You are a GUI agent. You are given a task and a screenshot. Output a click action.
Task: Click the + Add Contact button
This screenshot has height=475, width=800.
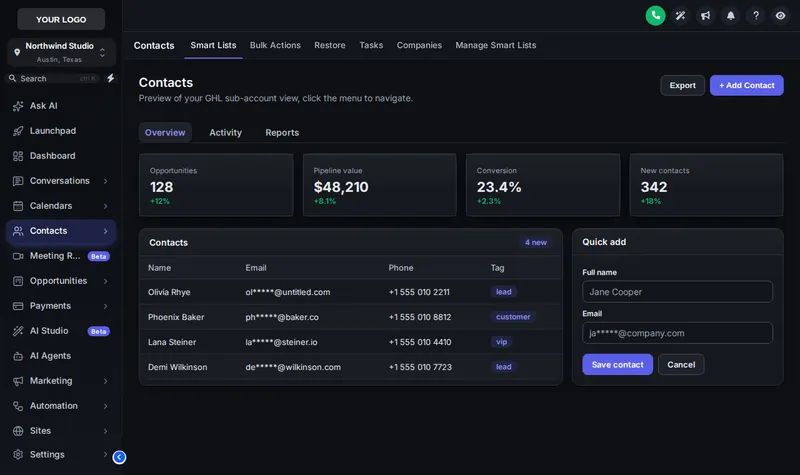[746, 86]
